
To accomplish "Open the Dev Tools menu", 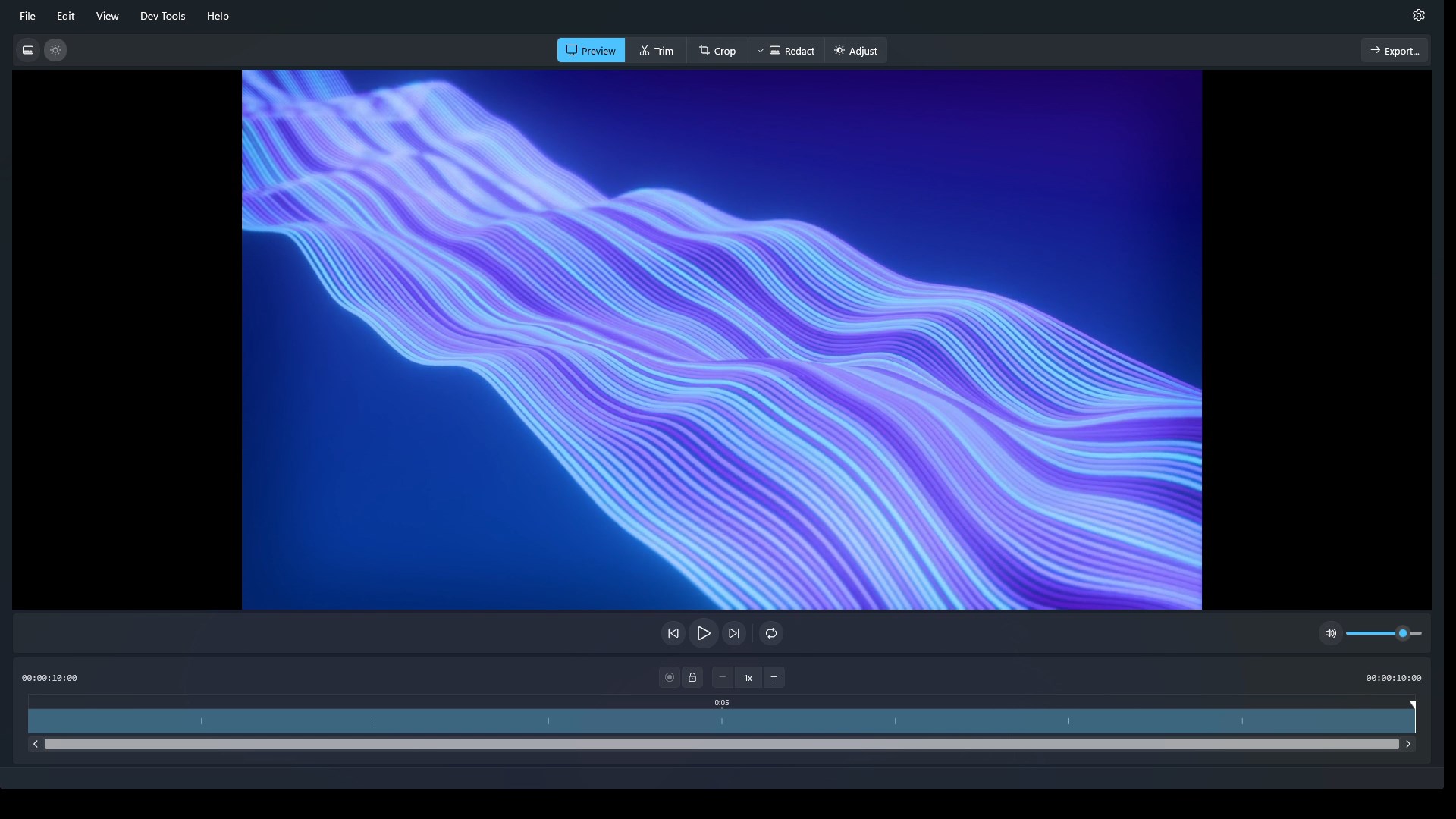I will [162, 16].
